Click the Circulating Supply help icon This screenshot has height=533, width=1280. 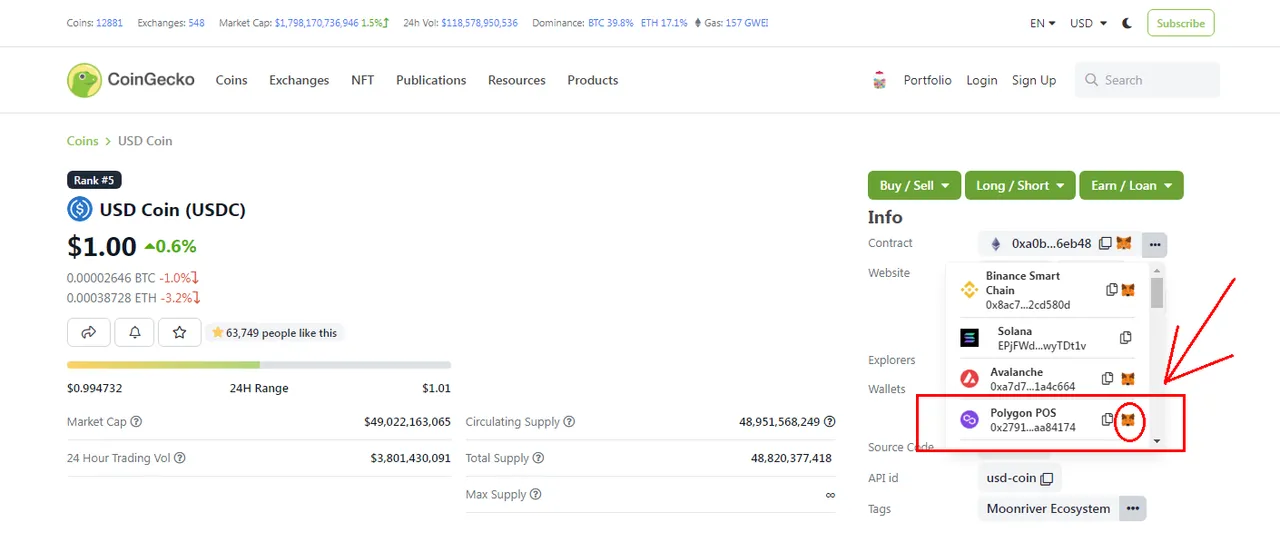click(x=569, y=422)
